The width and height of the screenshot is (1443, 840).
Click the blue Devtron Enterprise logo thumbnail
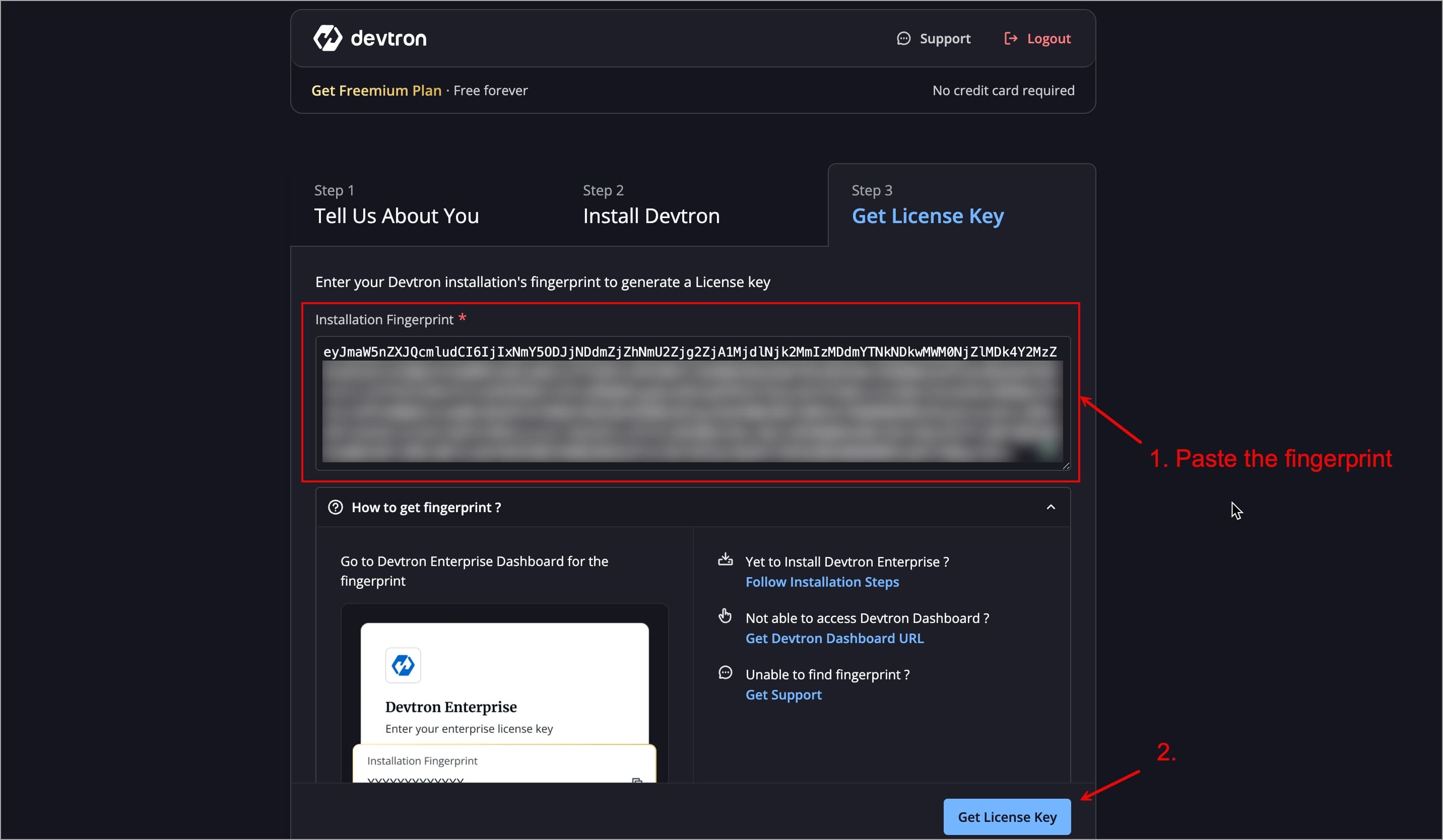point(403,665)
